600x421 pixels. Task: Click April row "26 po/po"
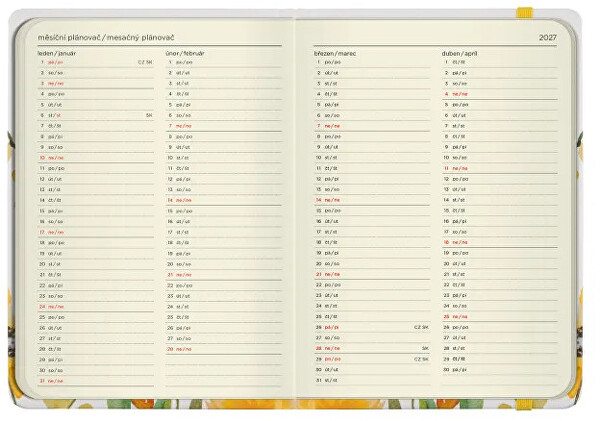[500, 328]
